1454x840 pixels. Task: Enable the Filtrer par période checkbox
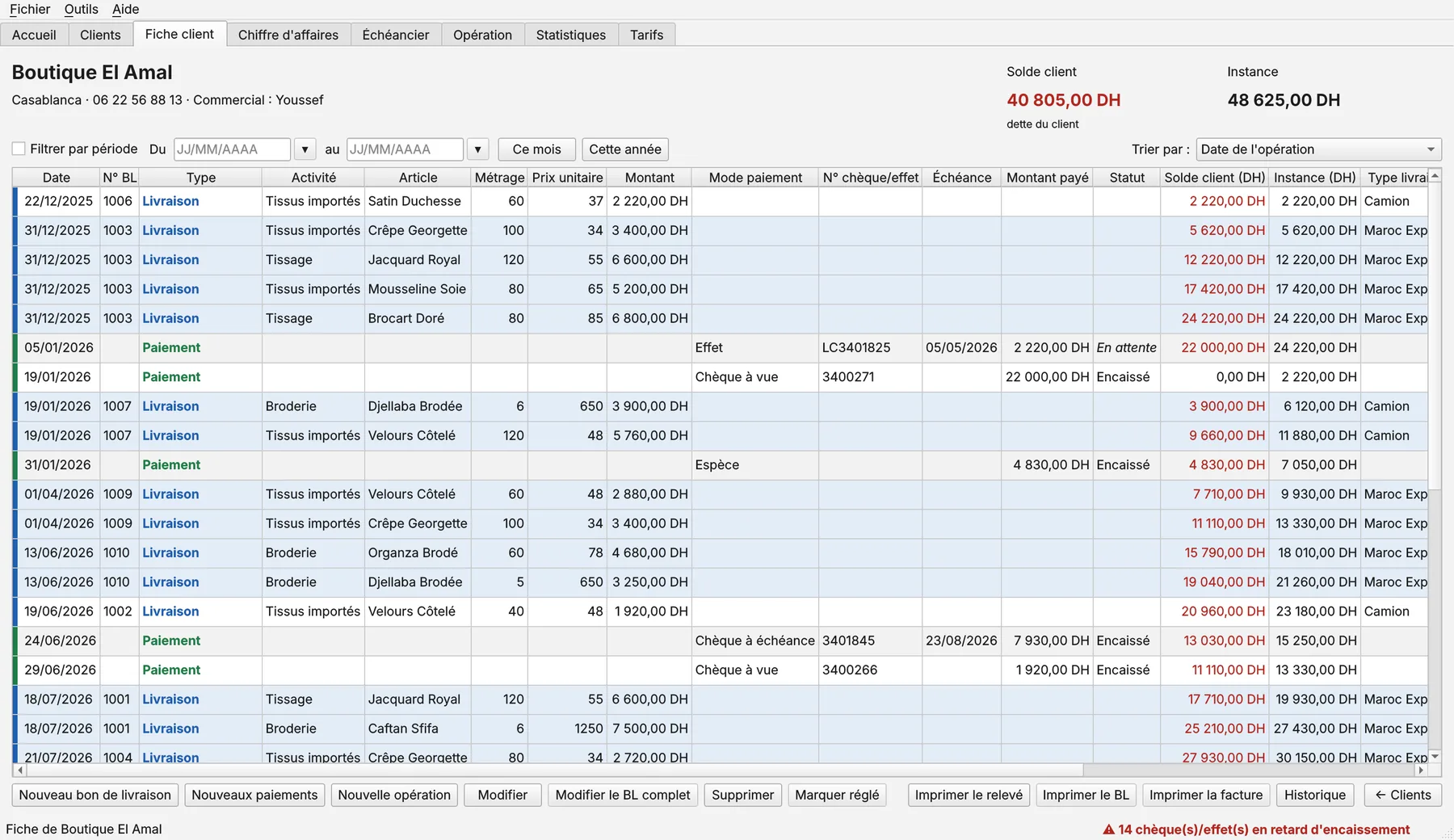click(x=19, y=149)
